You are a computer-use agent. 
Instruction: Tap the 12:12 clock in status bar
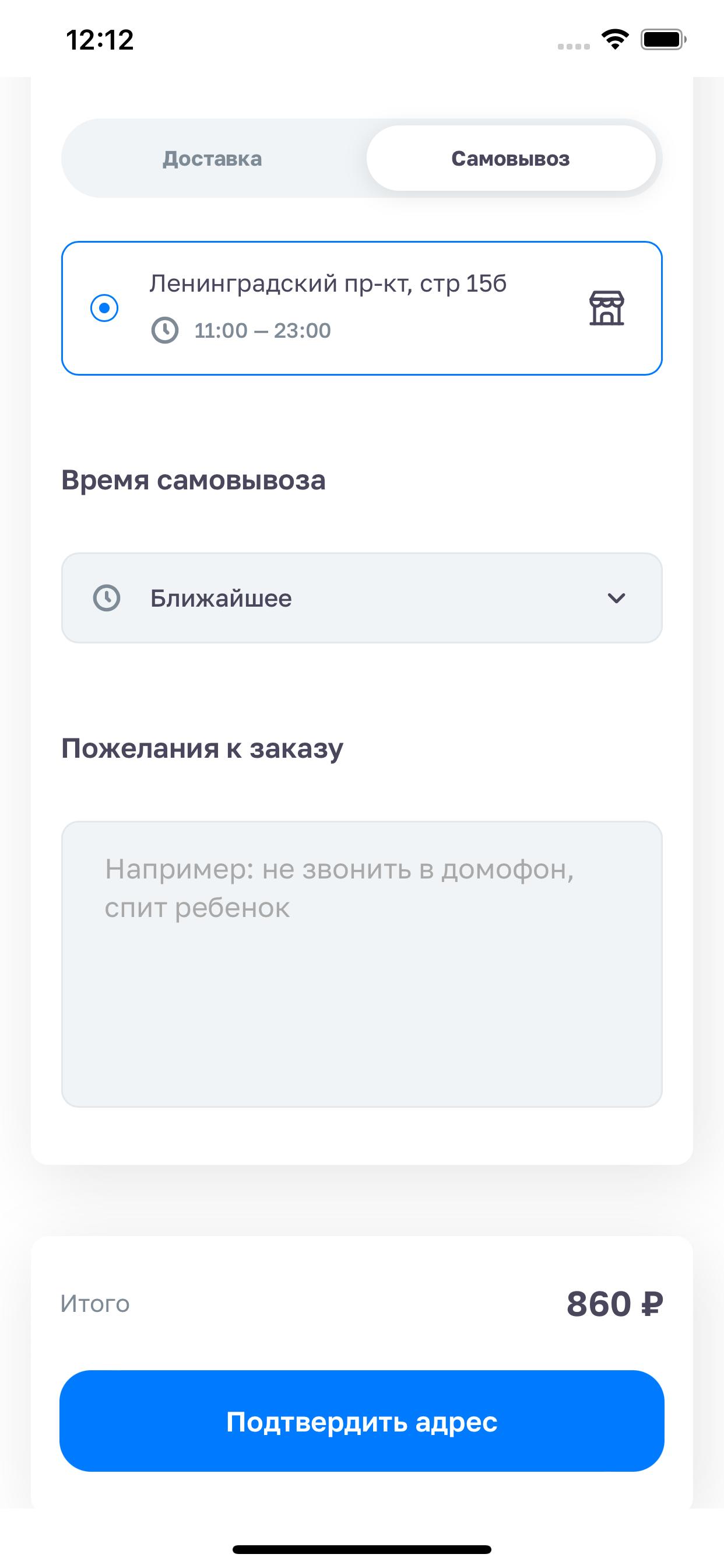pyautogui.click(x=100, y=40)
